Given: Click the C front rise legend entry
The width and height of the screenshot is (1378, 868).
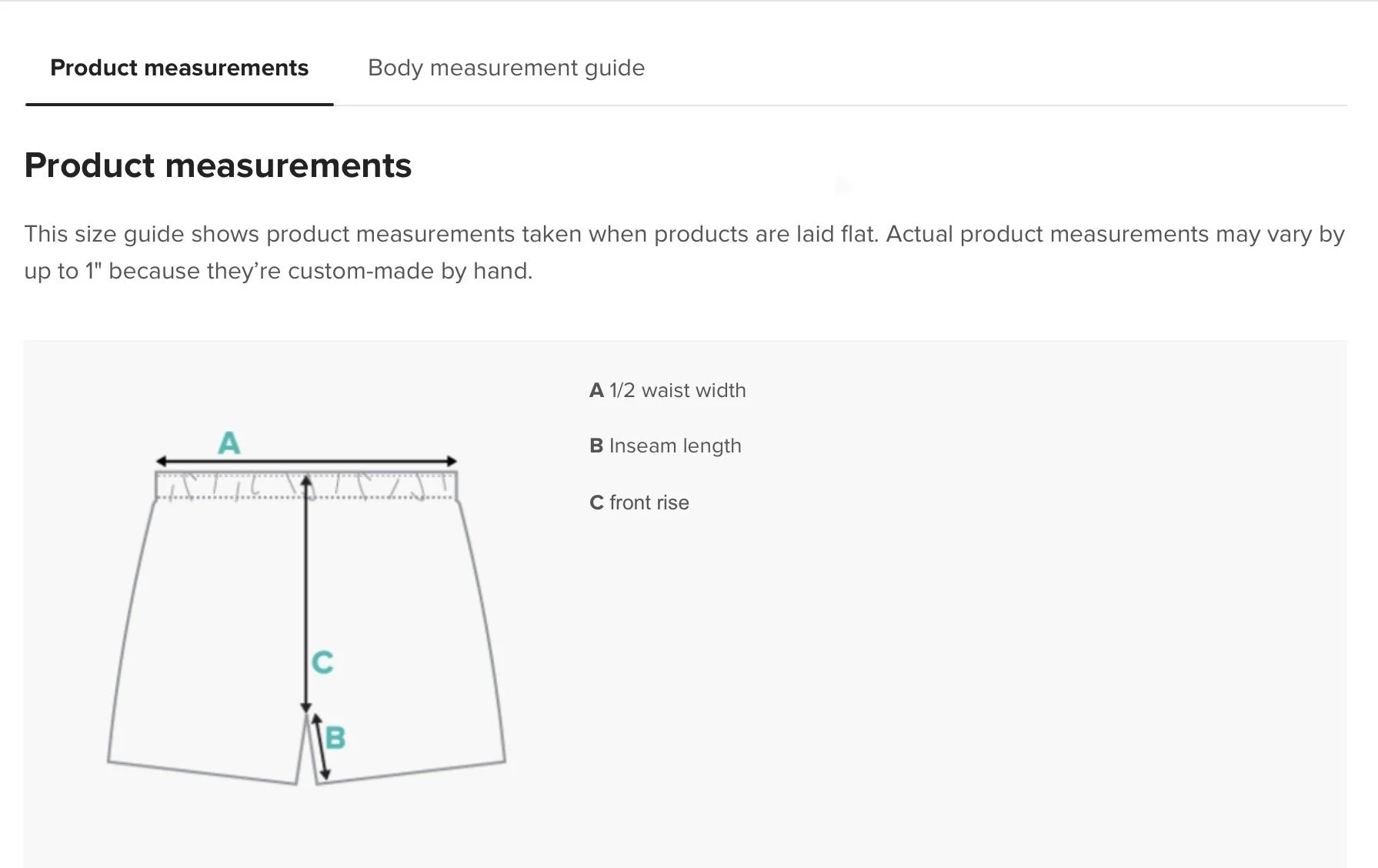Looking at the screenshot, I should tap(639, 502).
